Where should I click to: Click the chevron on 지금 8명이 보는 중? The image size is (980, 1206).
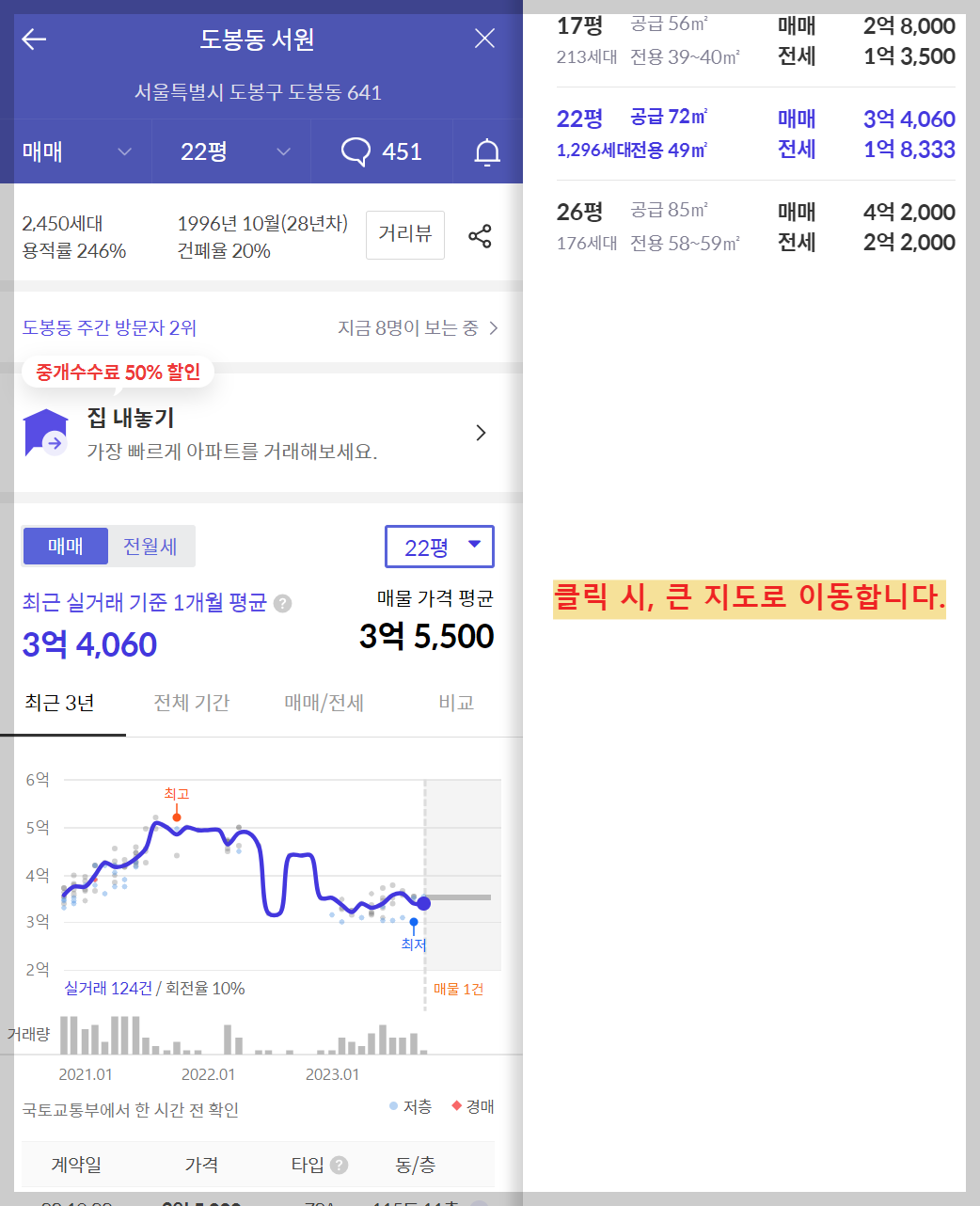click(x=493, y=327)
